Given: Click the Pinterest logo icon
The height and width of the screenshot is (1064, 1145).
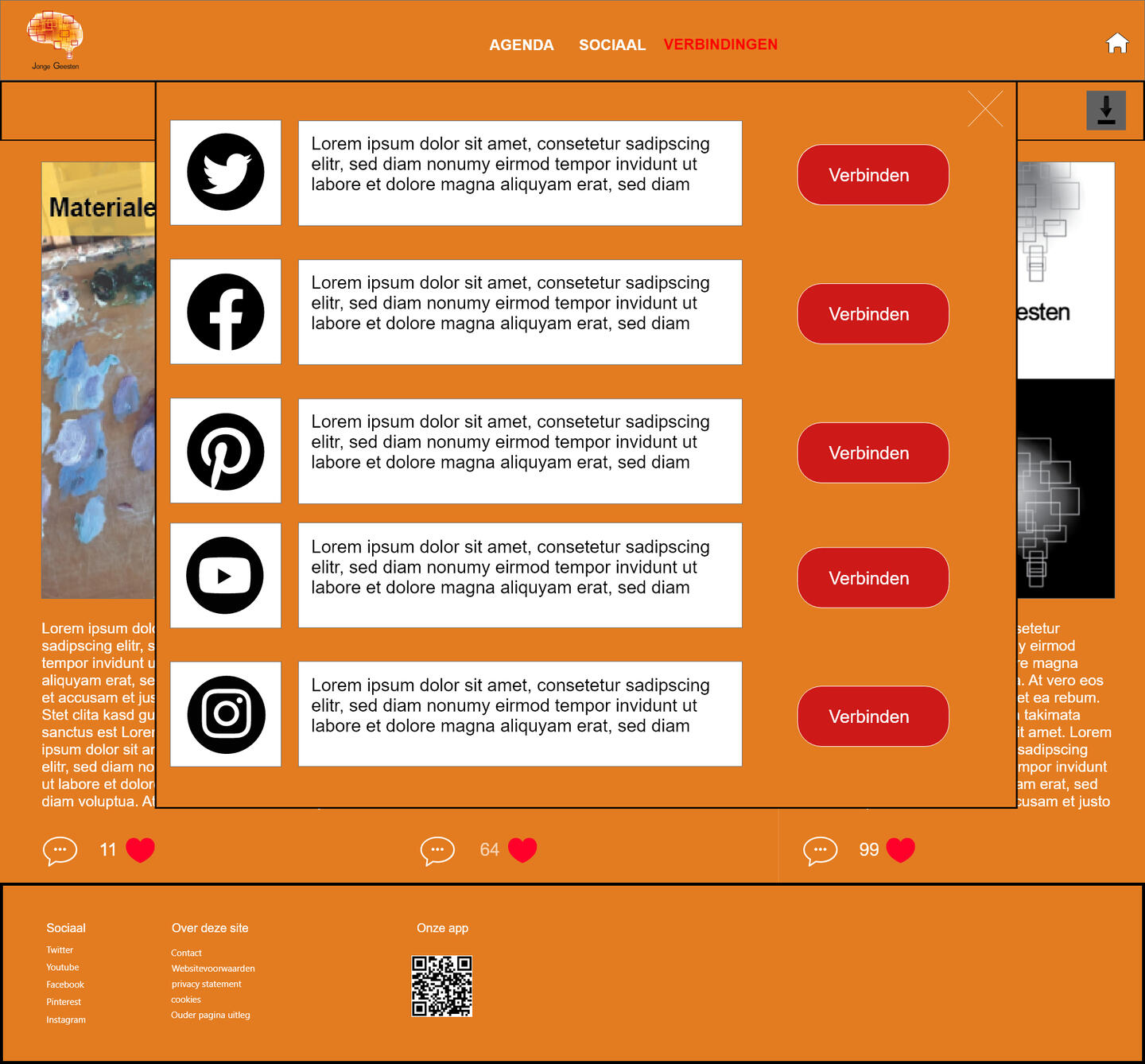Looking at the screenshot, I should [226, 451].
